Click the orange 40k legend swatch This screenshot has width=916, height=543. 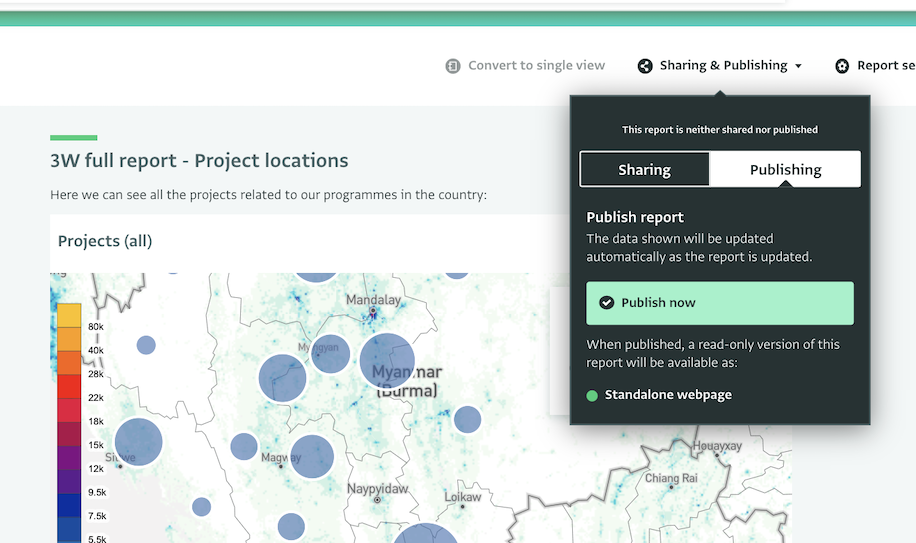tap(69, 339)
